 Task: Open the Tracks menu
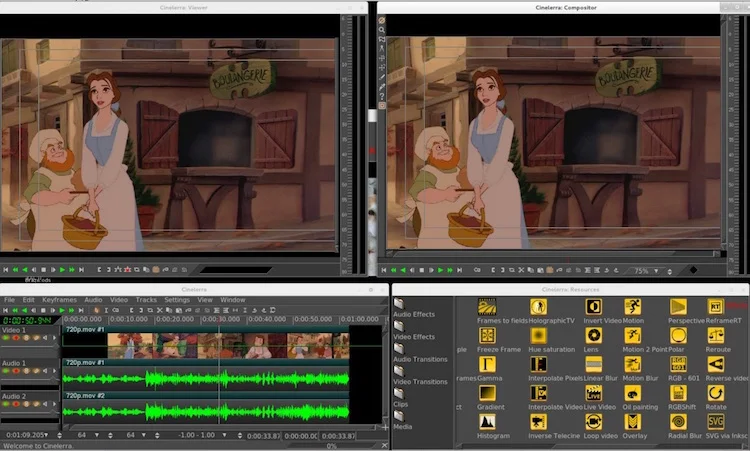point(146,300)
